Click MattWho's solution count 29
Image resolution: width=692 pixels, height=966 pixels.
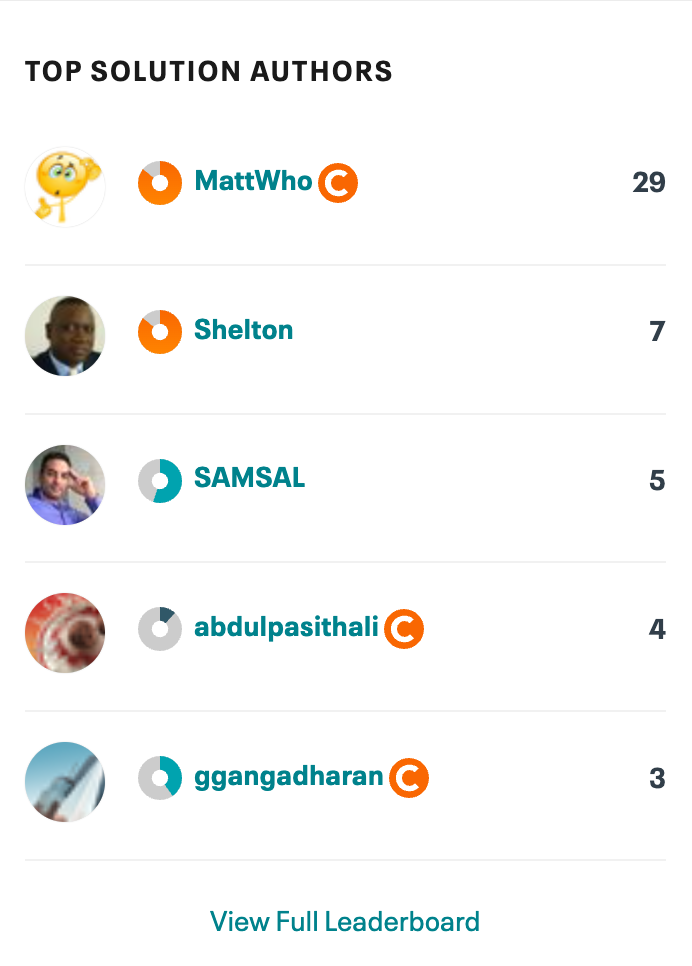click(649, 182)
